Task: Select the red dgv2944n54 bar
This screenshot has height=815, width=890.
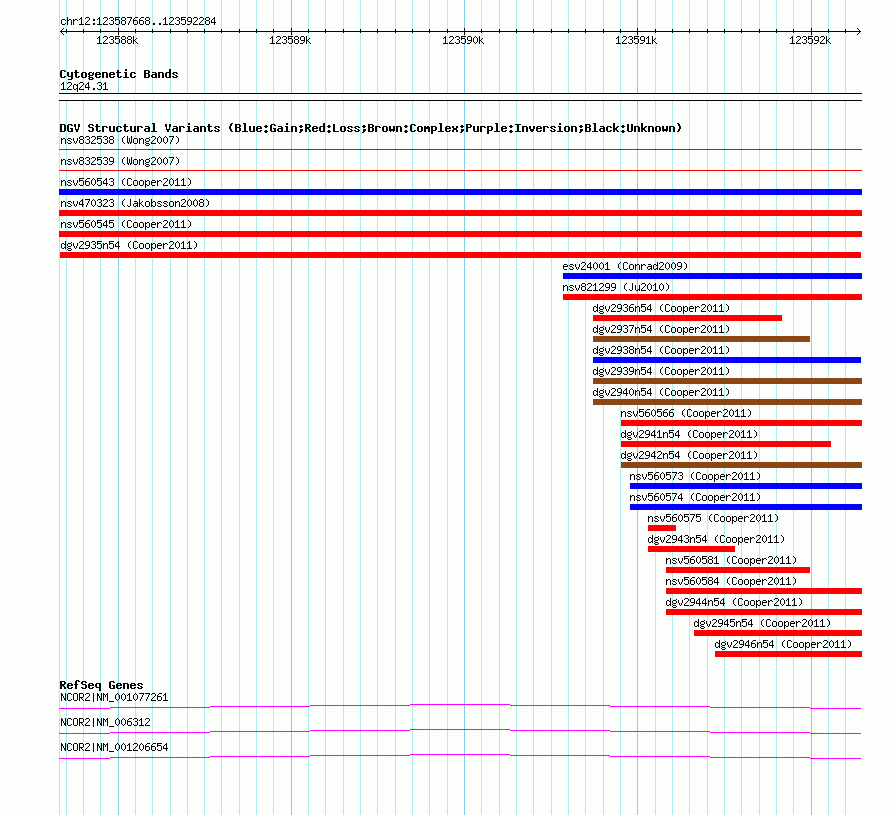Action: [x=764, y=612]
